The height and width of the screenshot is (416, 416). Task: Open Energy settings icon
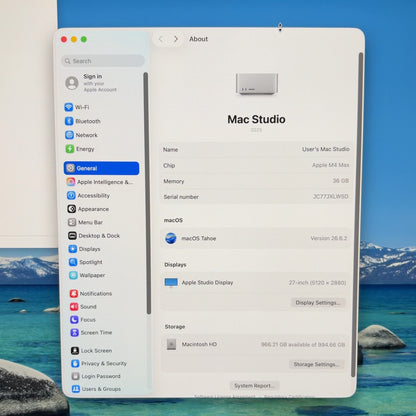click(x=70, y=149)
